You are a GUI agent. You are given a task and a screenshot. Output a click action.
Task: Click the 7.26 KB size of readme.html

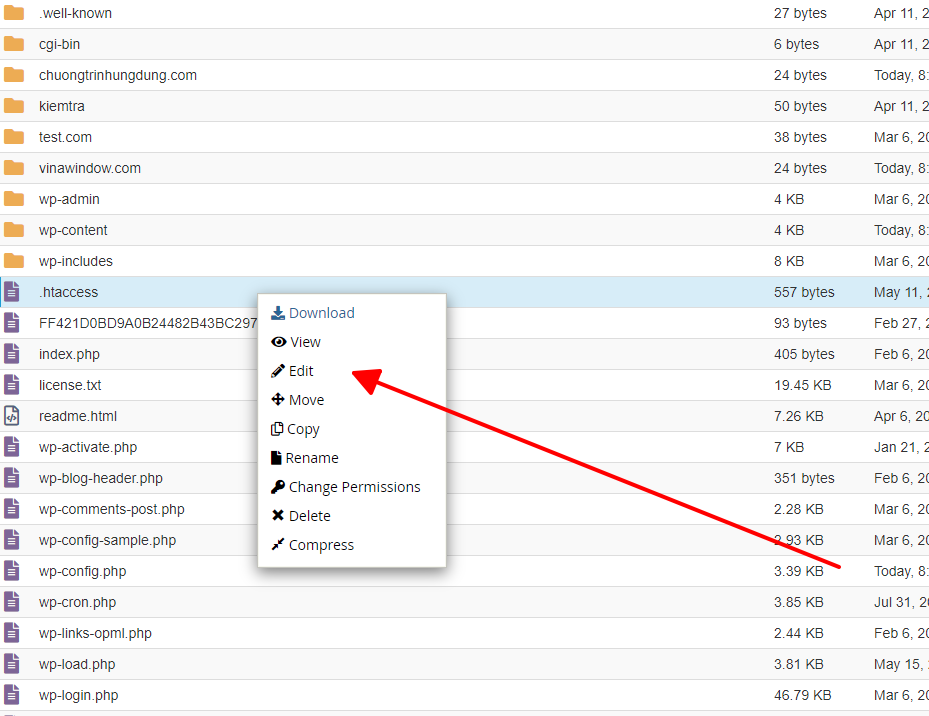799,416
